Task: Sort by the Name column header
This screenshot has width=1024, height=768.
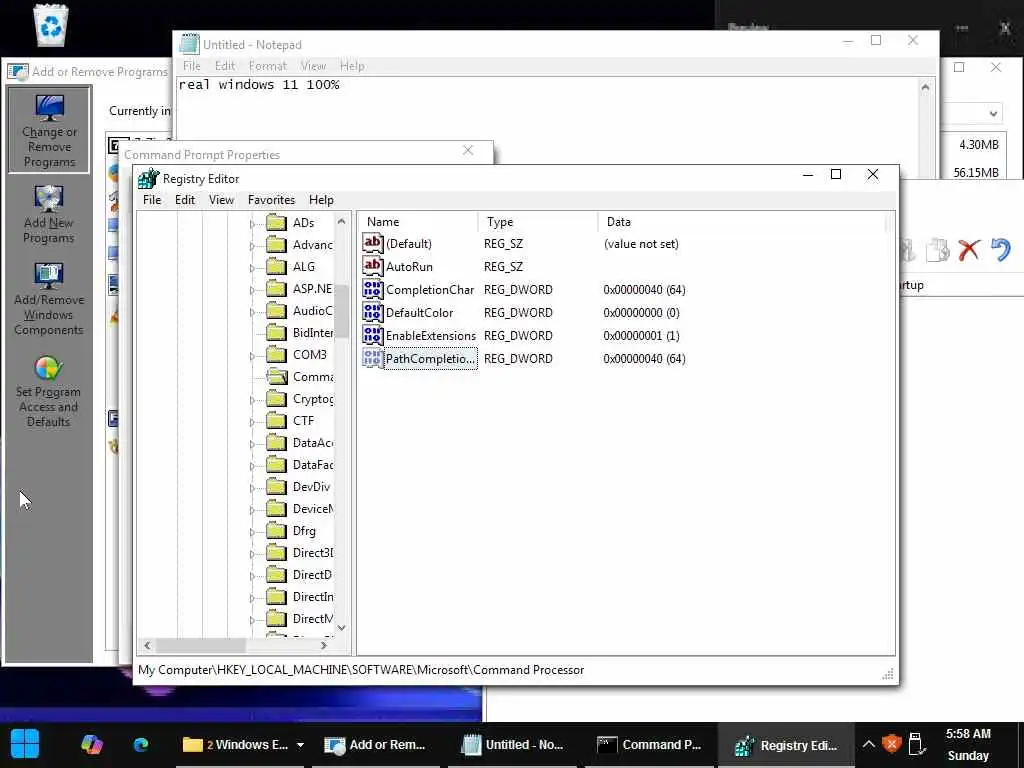Action: pos(418,222)
